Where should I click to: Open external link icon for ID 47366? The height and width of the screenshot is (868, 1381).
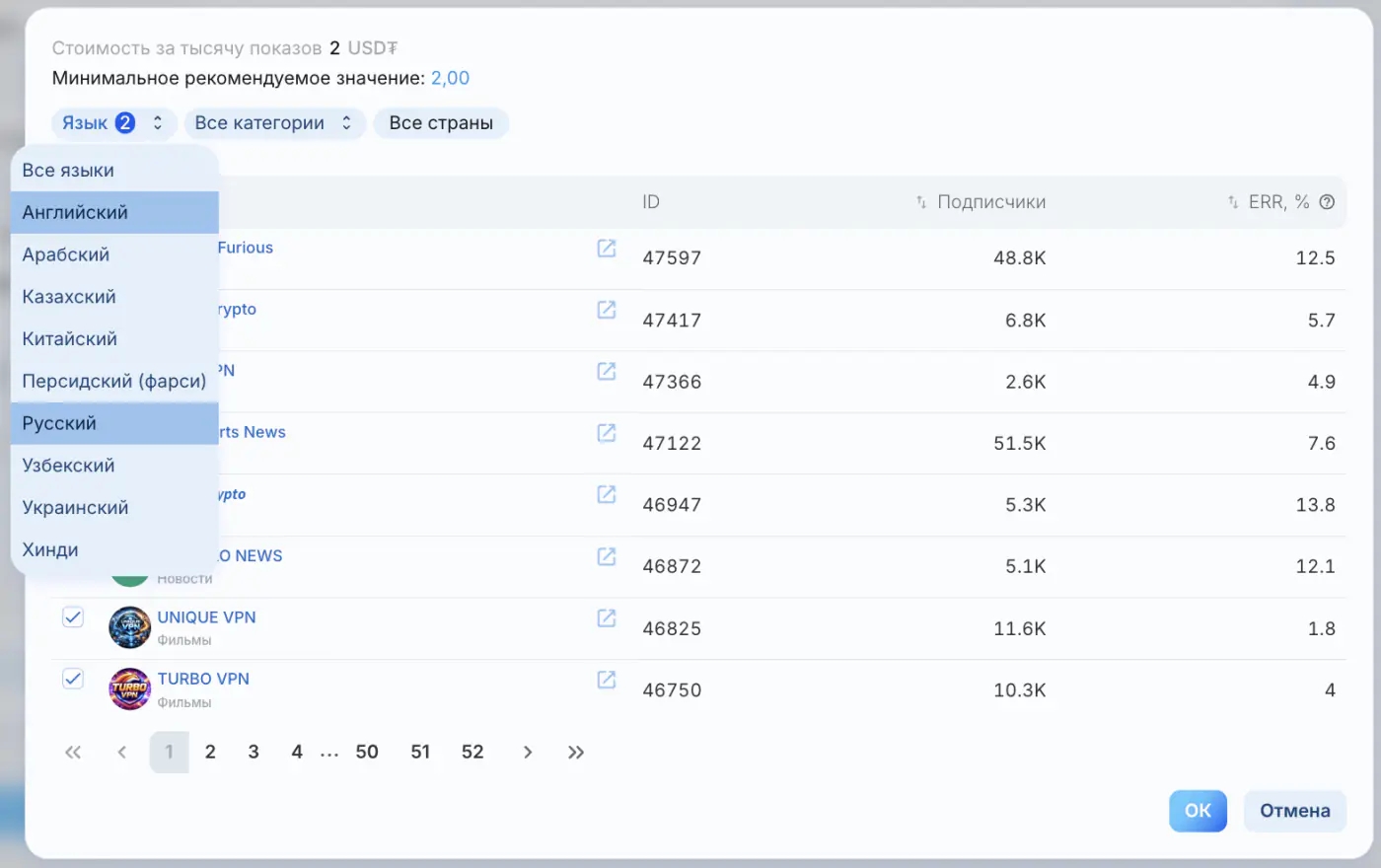point(607,371)
